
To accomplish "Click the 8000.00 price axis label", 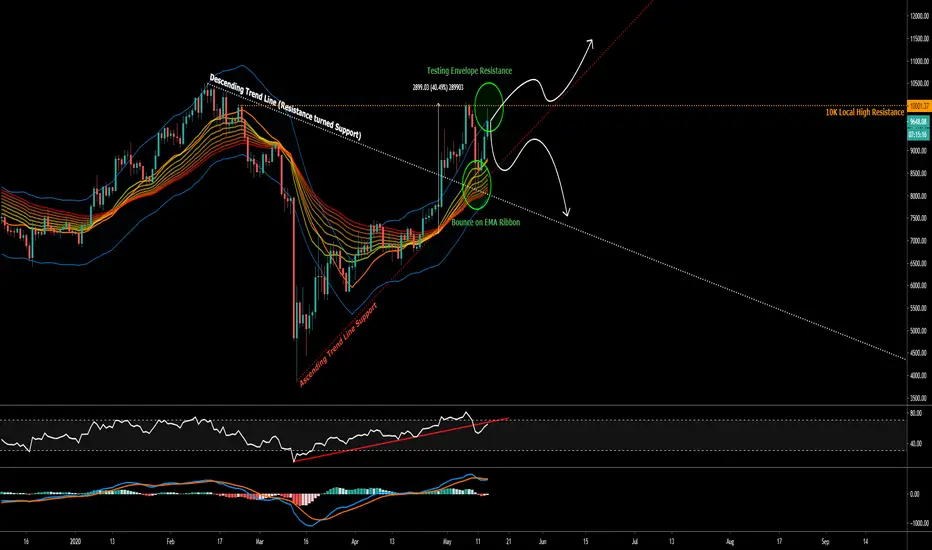I will click(919, 196).
